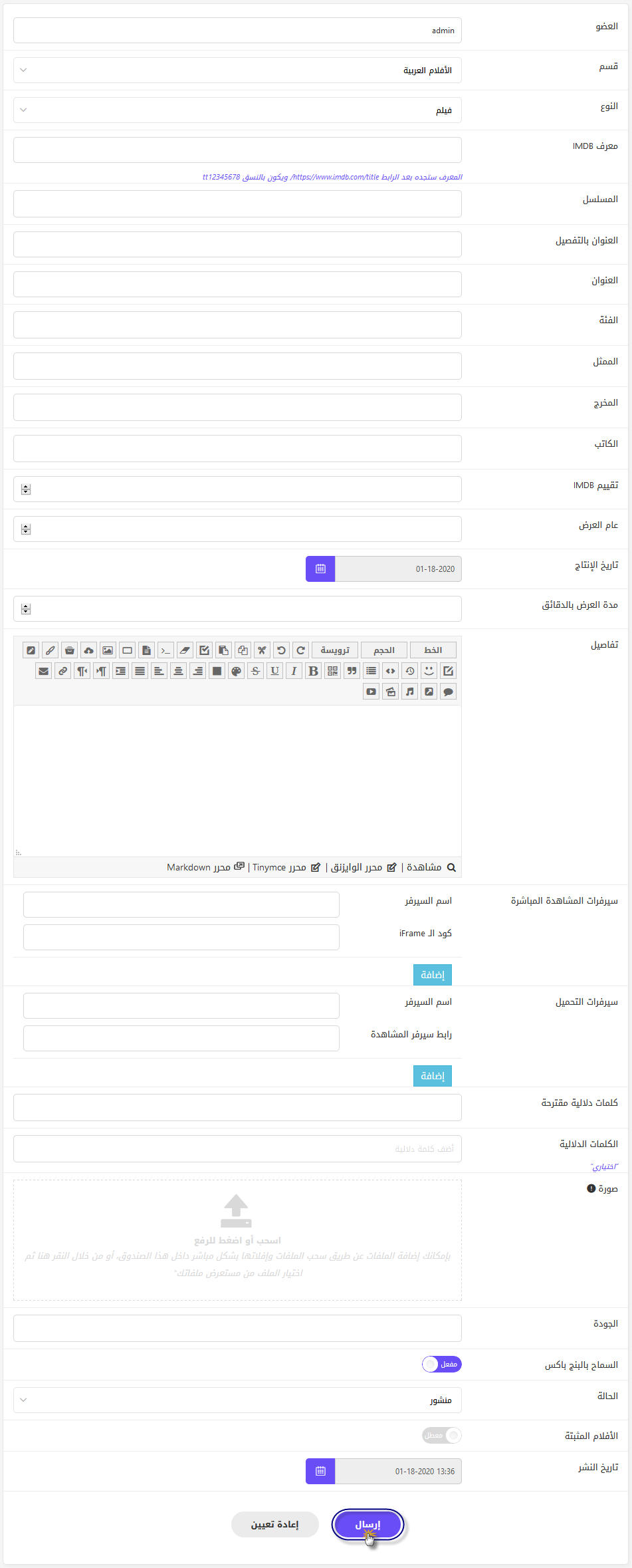Click the إعادة تعيين reset button
632x1568 pixels.
pos(274,1525)
